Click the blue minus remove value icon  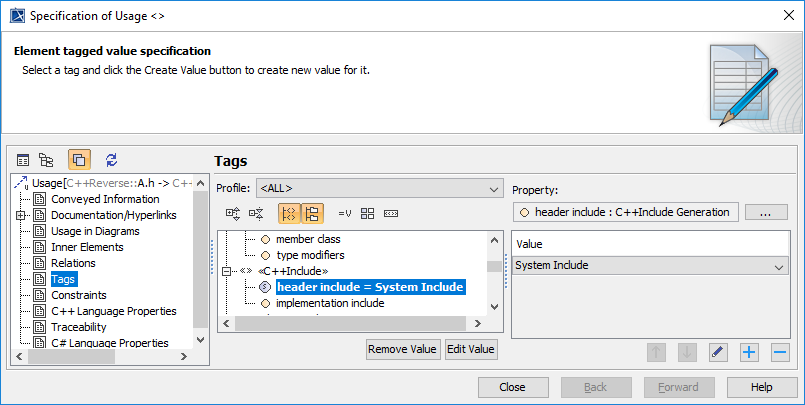[x=780, y=351]
